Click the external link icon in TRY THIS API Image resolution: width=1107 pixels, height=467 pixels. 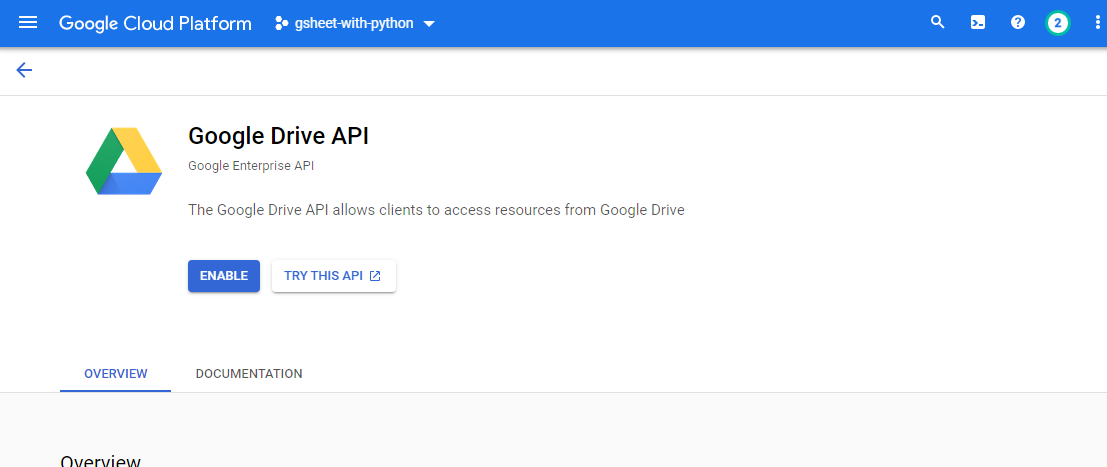pos(376,276)
